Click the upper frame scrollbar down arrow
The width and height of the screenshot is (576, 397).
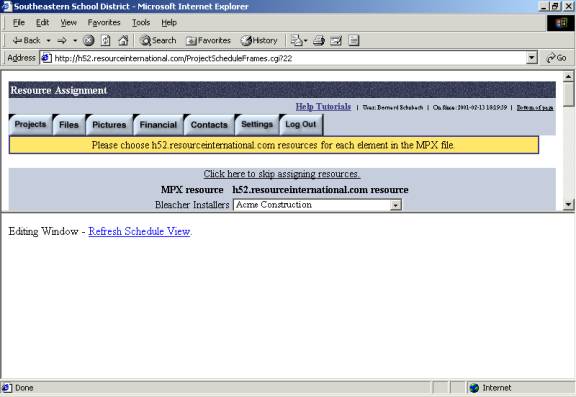(x=568, y=204)
